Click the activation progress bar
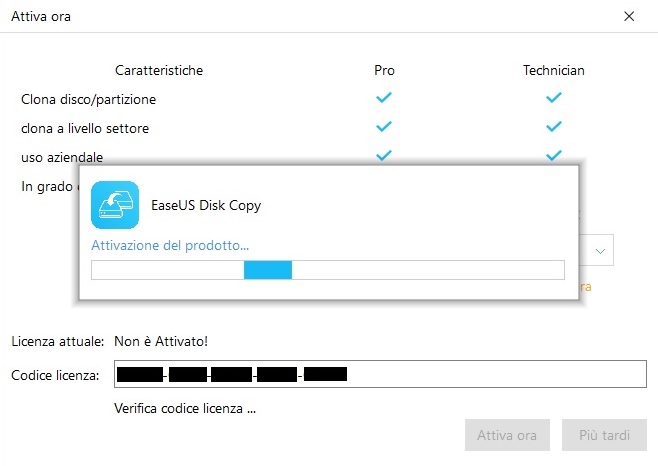This screenshot has height=466, width=658. point(328,270)
